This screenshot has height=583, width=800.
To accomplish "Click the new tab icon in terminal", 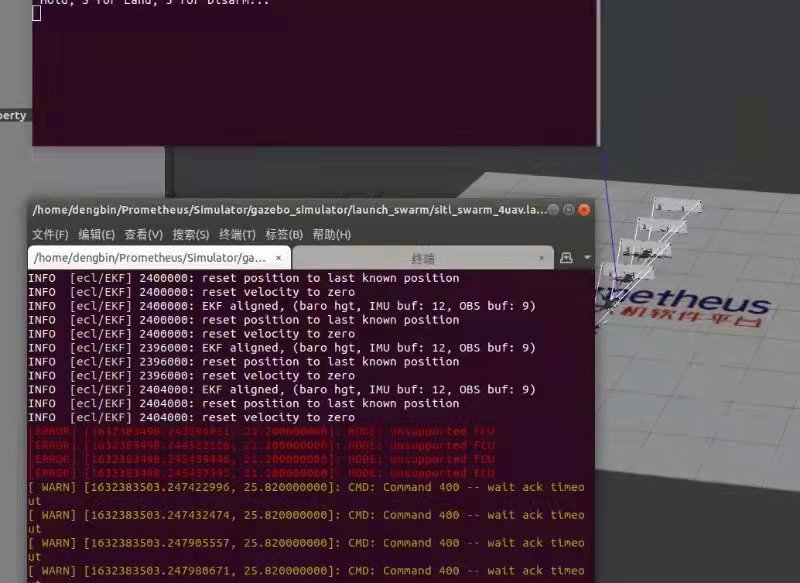I will click(566, 258).
